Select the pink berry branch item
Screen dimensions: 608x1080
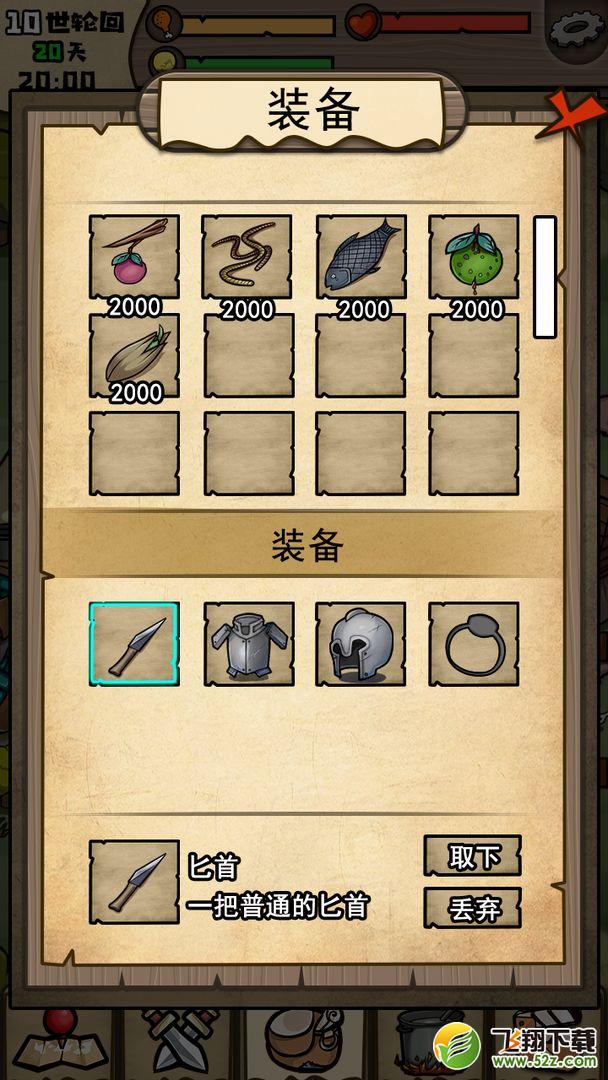(x=134, y=257)
